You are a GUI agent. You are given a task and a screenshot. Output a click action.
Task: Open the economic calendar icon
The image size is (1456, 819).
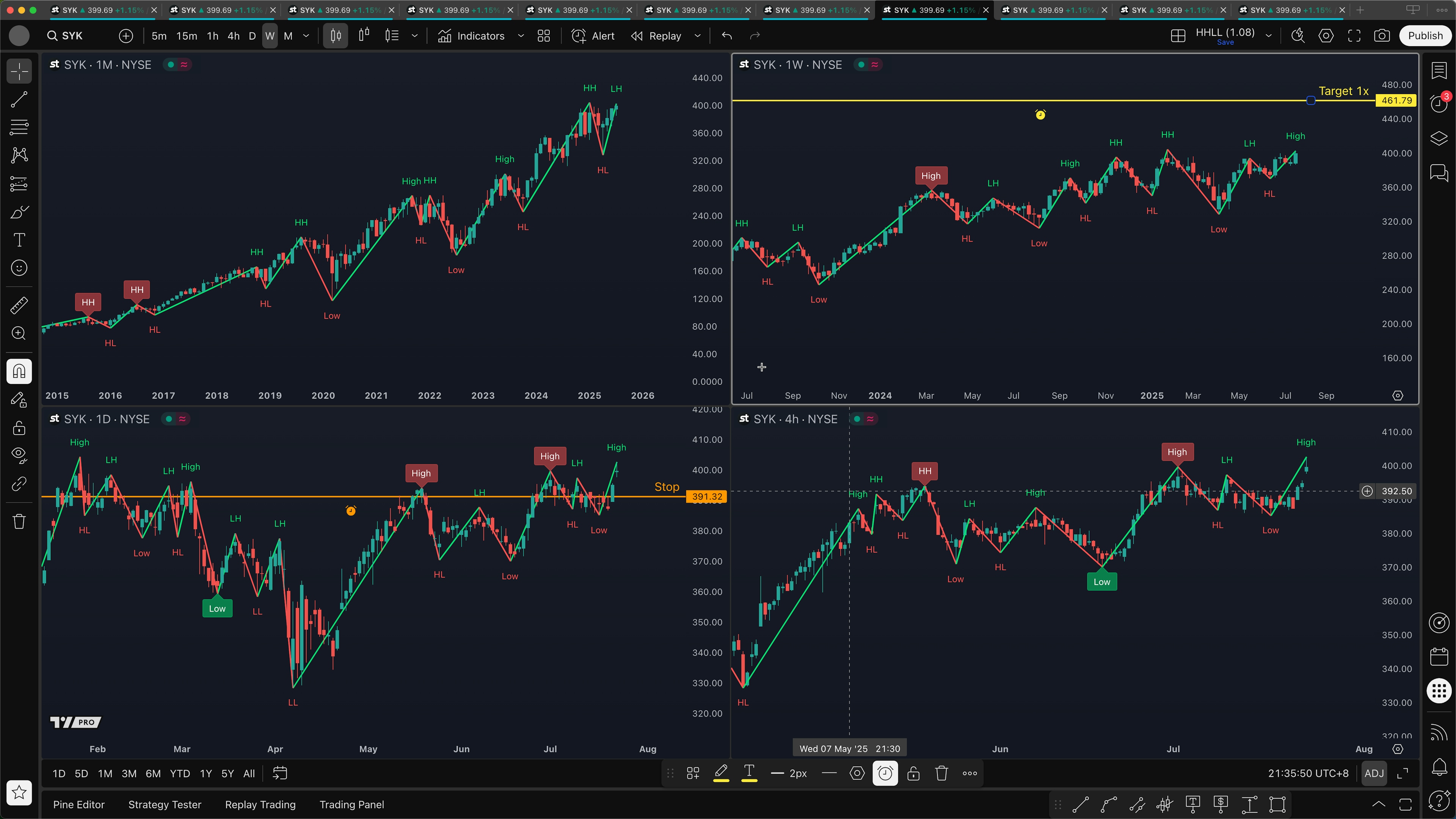(1439, 656)
